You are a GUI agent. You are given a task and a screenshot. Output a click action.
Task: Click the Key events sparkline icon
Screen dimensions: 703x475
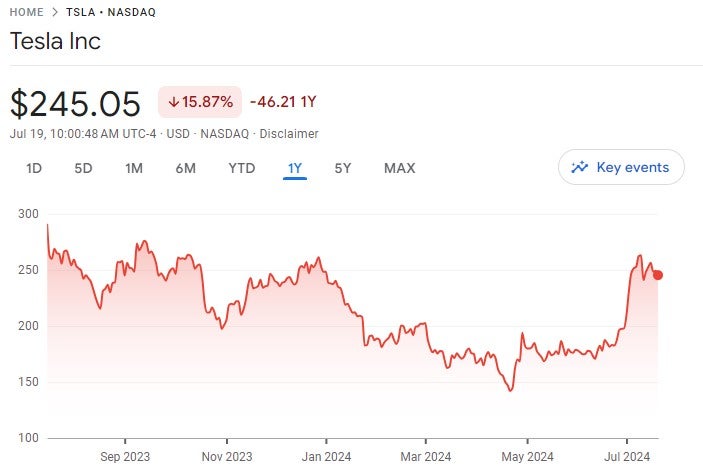pos(579,168)
